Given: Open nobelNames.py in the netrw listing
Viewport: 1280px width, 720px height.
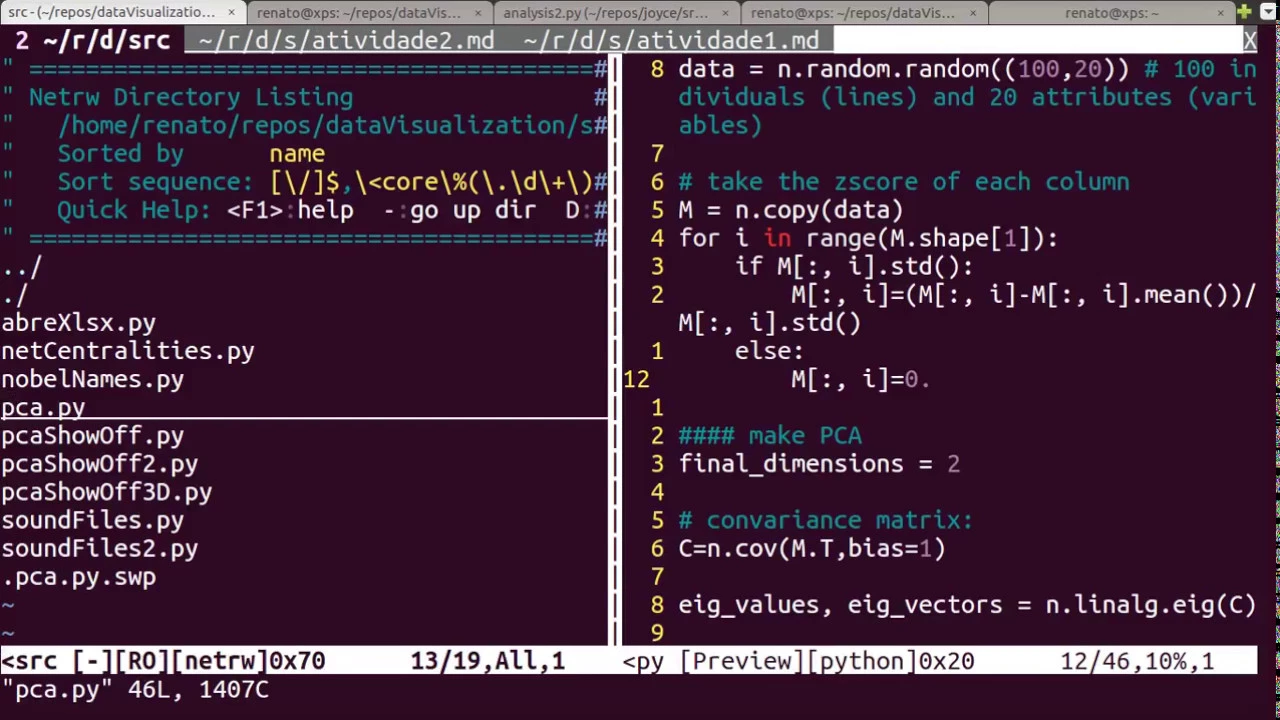Looking at the screenshot, I should click(x=92, y=379).
